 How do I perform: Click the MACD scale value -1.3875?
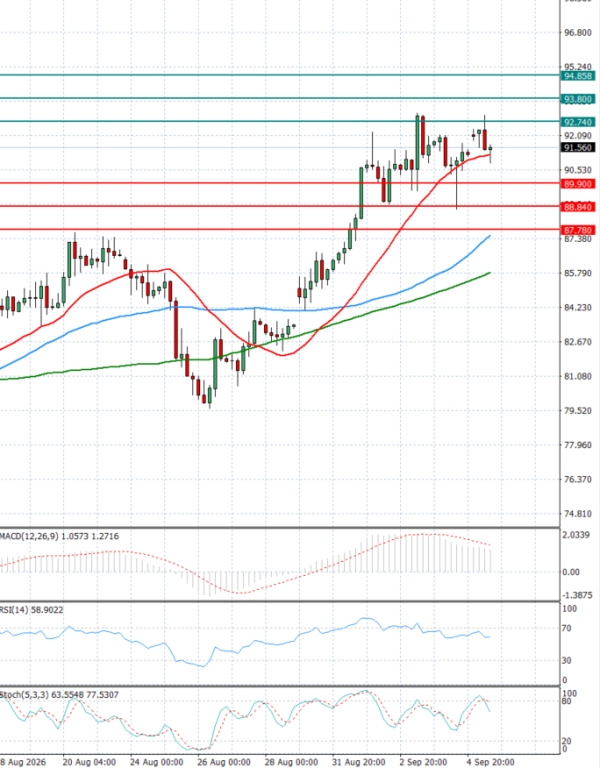(x=578, y=596)
